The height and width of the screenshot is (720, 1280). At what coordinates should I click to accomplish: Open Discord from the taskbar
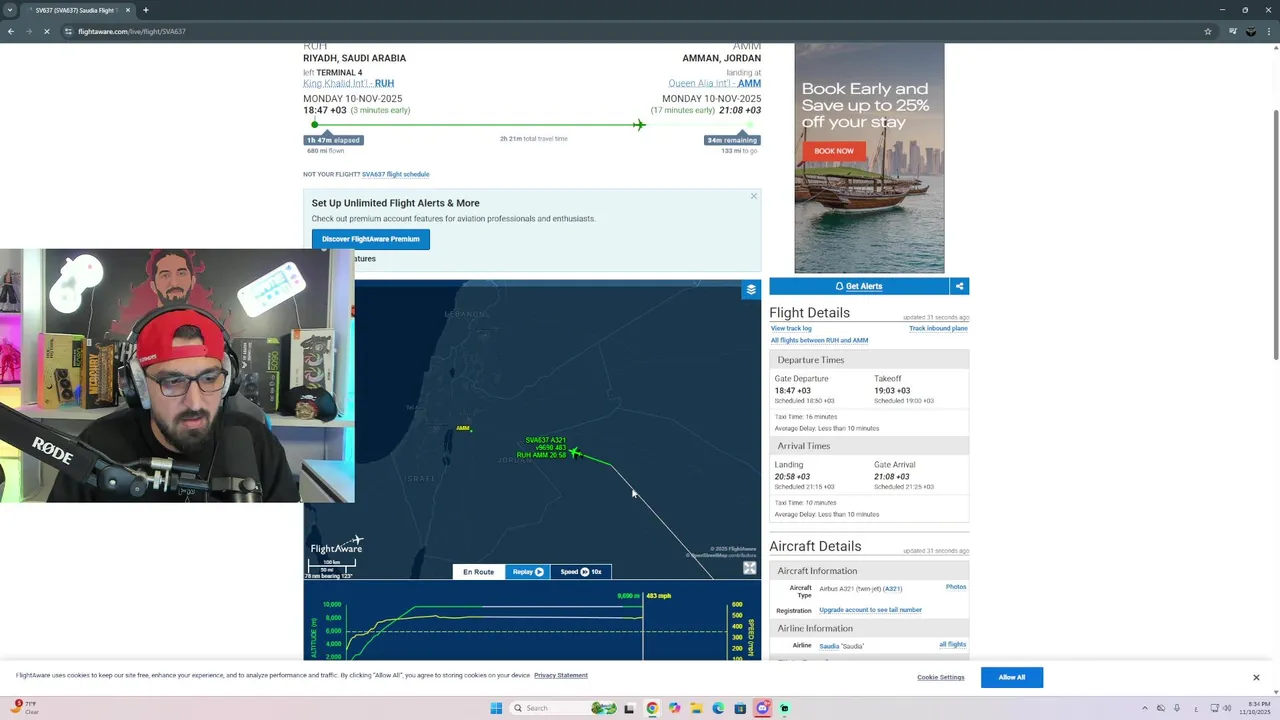pos(762,708)
